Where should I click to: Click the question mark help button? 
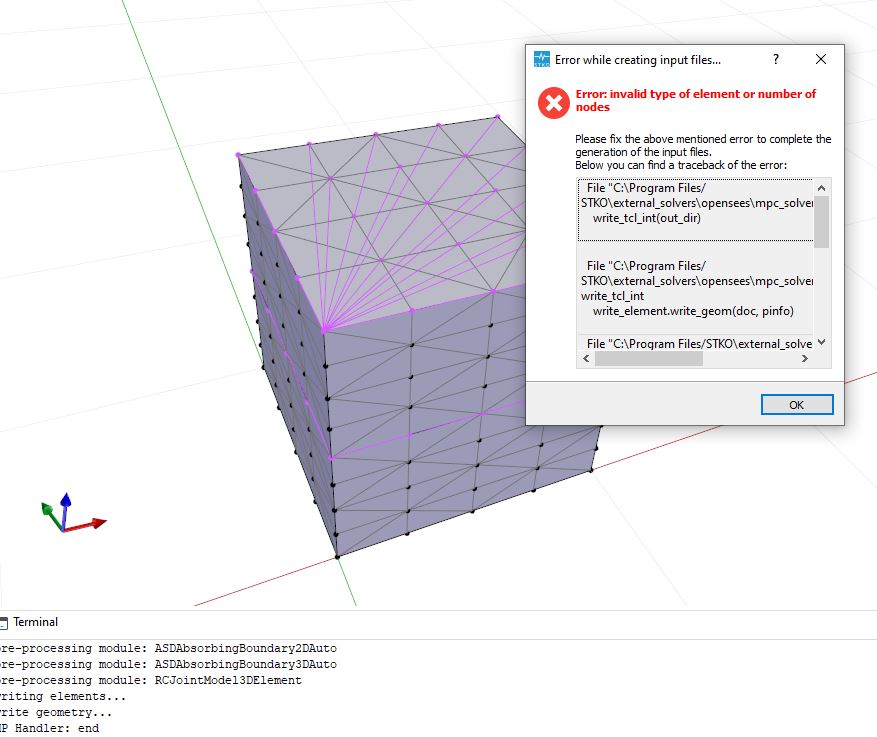click(776, 59)
